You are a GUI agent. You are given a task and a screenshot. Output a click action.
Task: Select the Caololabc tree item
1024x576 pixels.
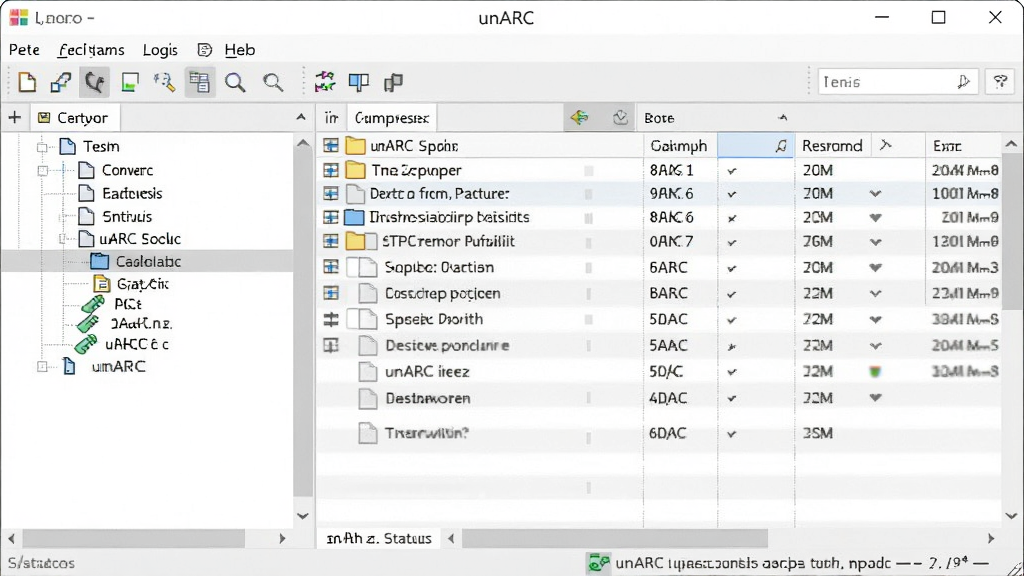point(148,261)
